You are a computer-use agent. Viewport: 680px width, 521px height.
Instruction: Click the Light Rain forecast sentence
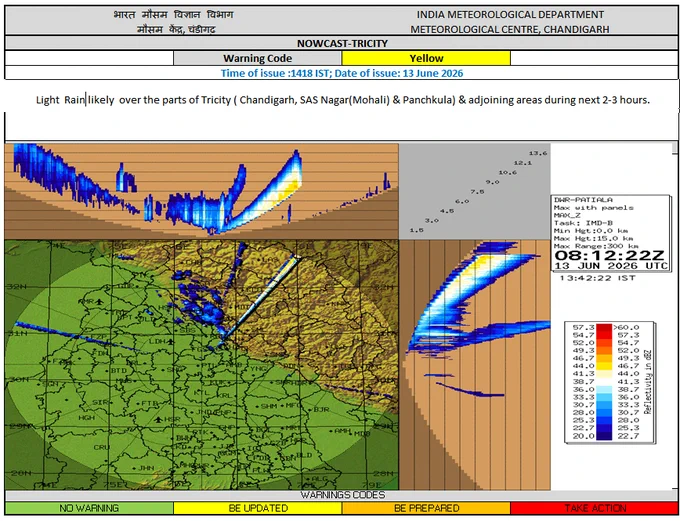click(x=343, y=100)
